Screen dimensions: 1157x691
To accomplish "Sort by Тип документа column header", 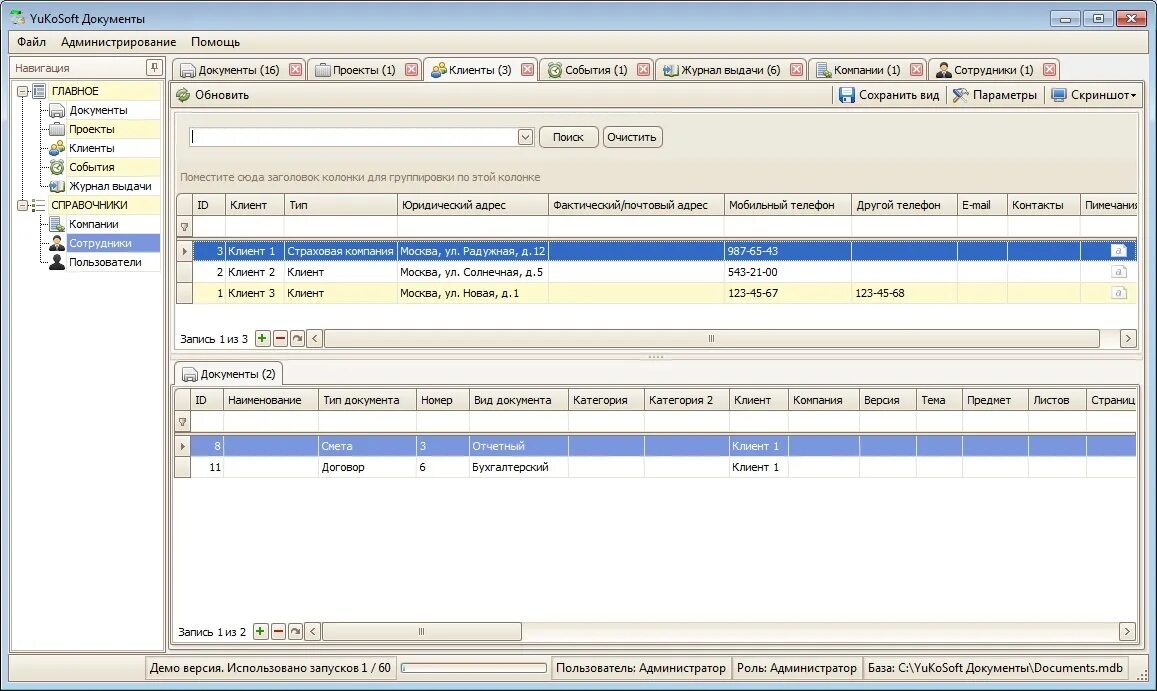I will pyautogui.click(x=367, y=400).
